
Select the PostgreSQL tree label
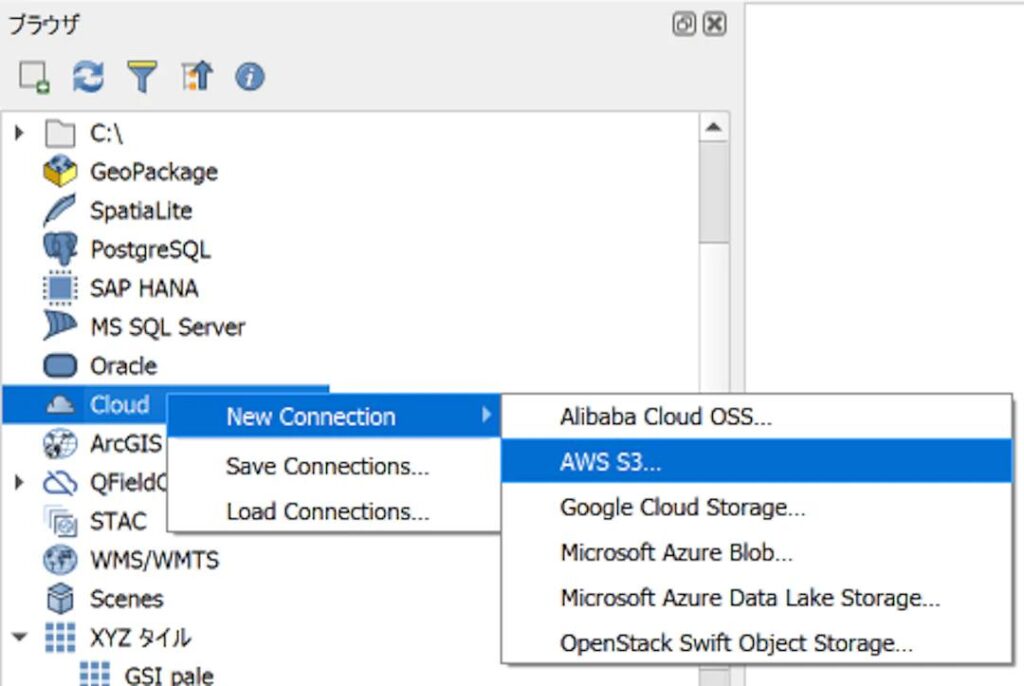click(150, 250)
